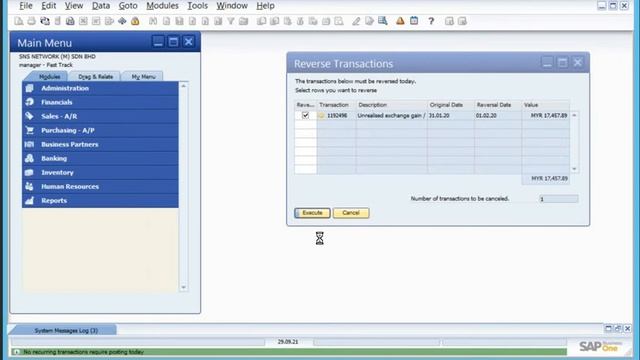The width and height of the screenshot is (640, 360).
Task: Switch to the My Menu tab
Action: click(143, 77)
